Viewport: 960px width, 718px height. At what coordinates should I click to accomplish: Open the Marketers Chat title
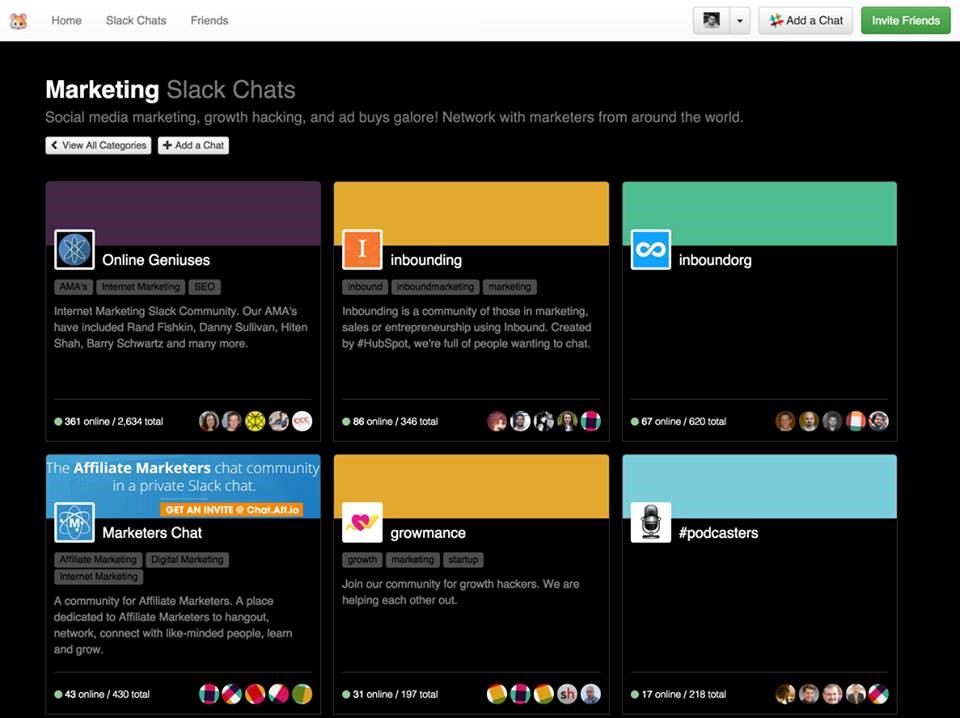(x=152, y=533)
